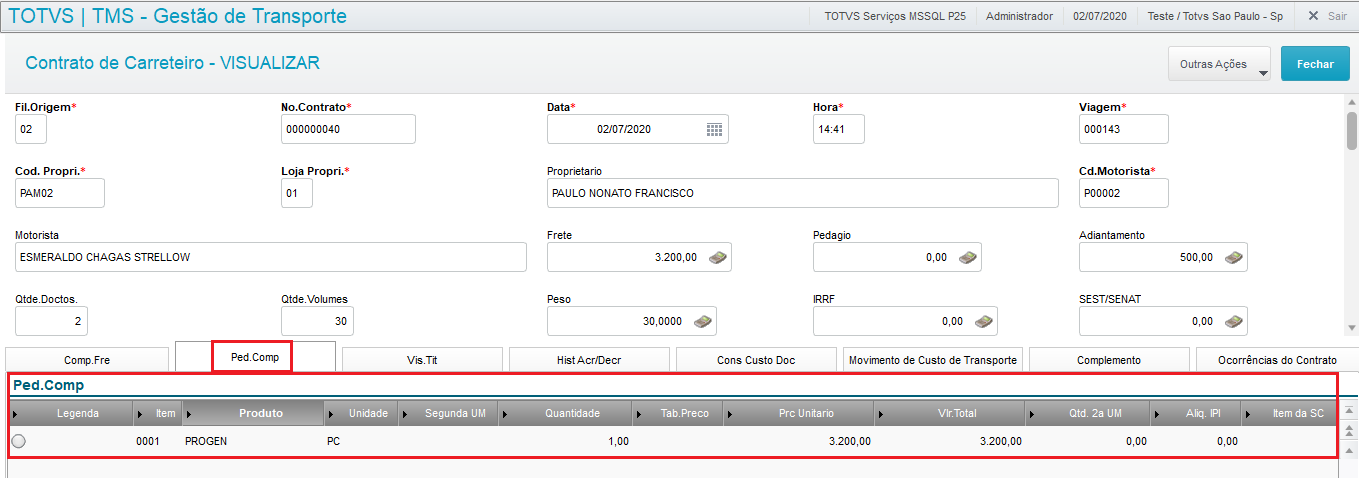The image size is (1359, 478).
Task: Switch to the Comp.Fre tab
Action: tap(88, 360)
